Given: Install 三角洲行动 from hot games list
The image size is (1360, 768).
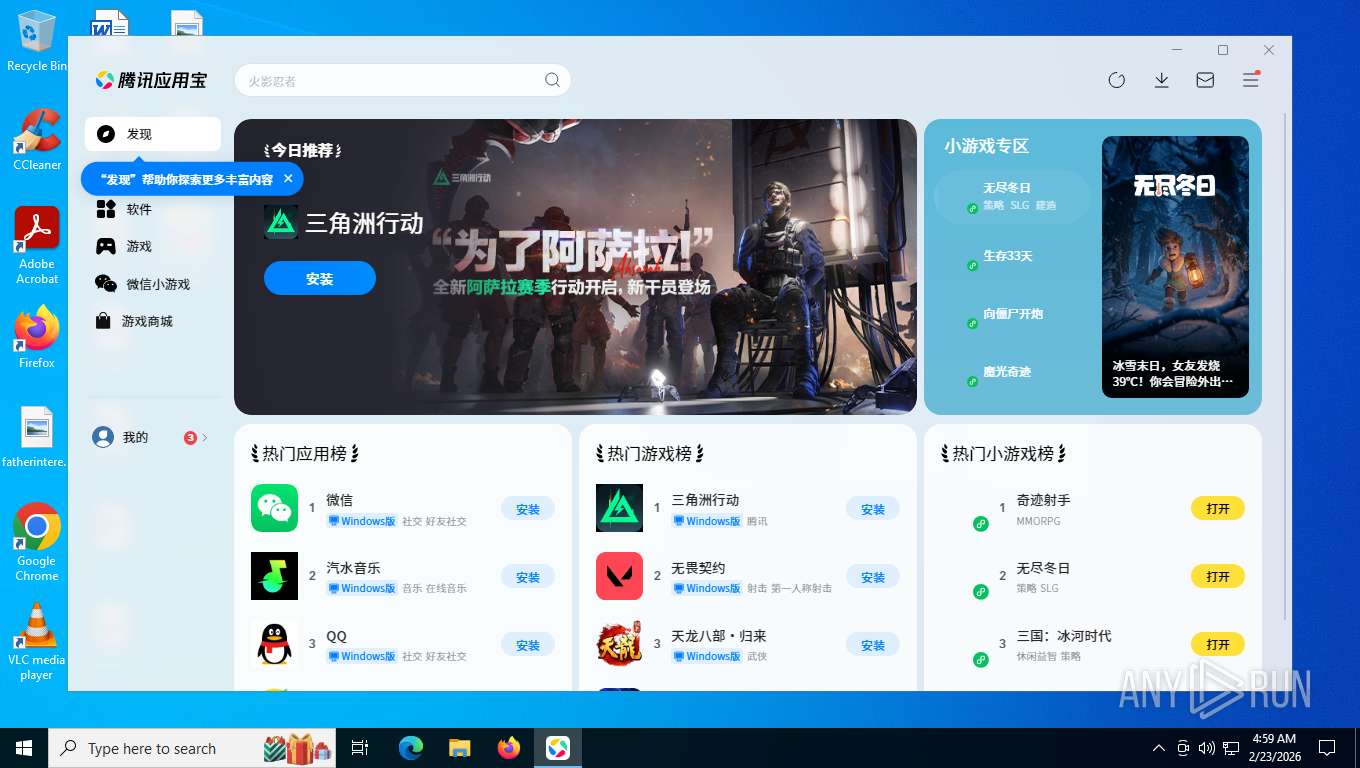Looking at the screenshot, I should (x=873, y=509).
